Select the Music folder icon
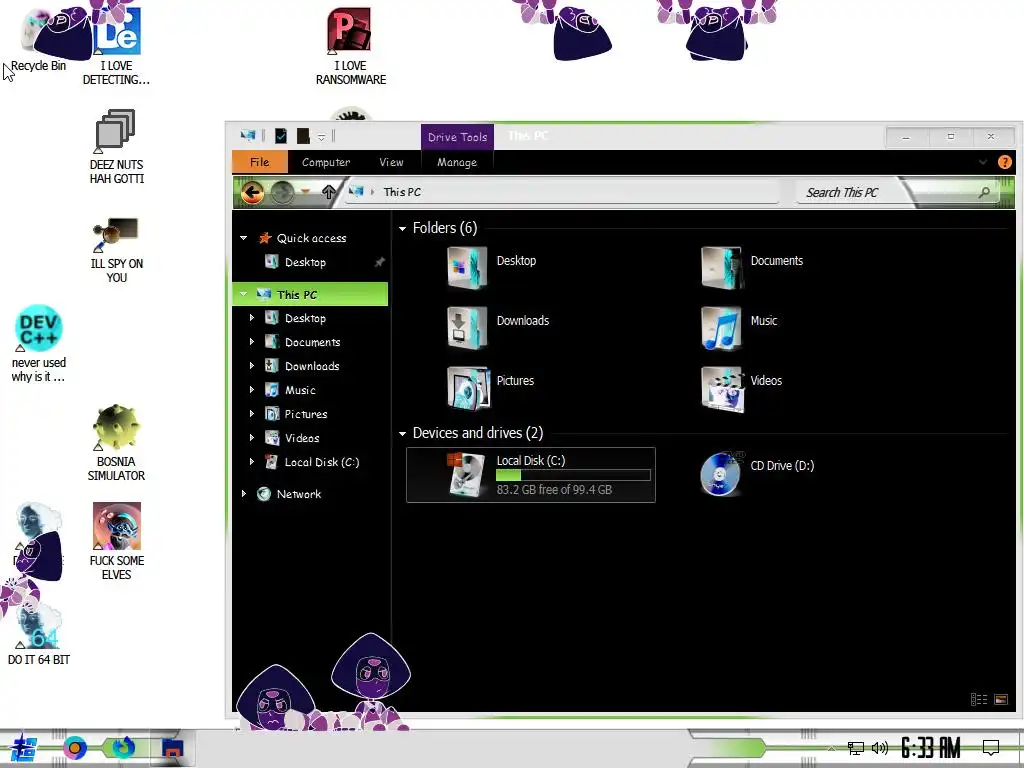 [721, 327]
